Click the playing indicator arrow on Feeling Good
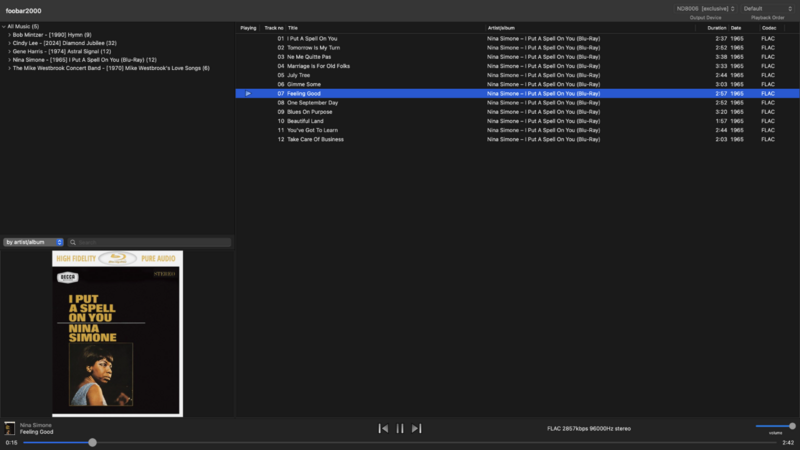 pos(248,93)
